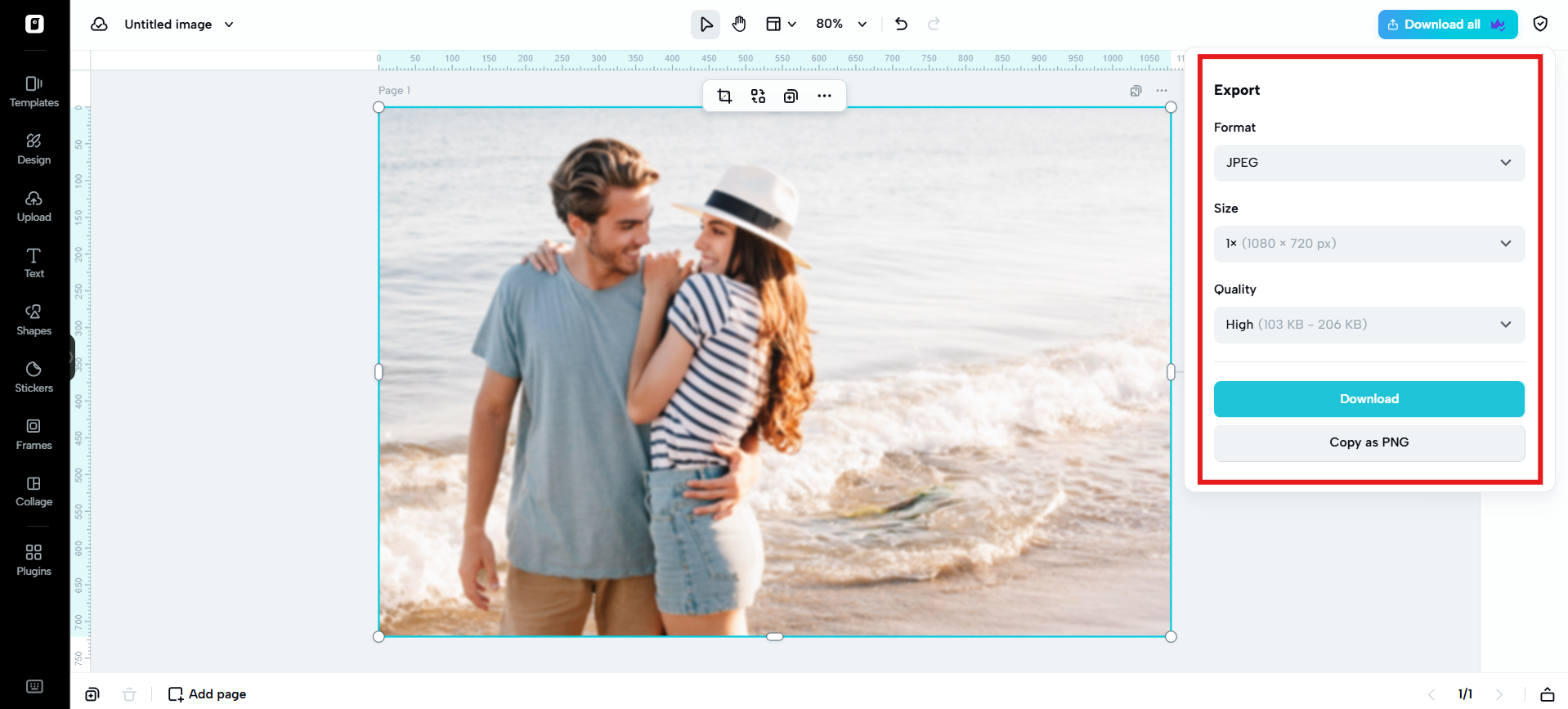Image resolution: width=1568 pixels, height=709 pixels.
Task: Click the shield icon in top bar
Action: 1540,25
